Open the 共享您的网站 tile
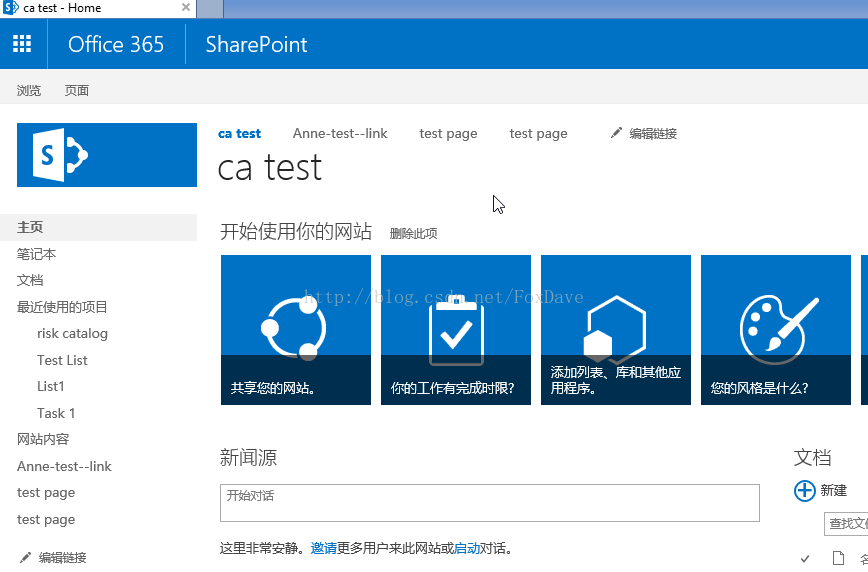The width and height of the screenshot is (868, 572). click(x=296, y=330)
